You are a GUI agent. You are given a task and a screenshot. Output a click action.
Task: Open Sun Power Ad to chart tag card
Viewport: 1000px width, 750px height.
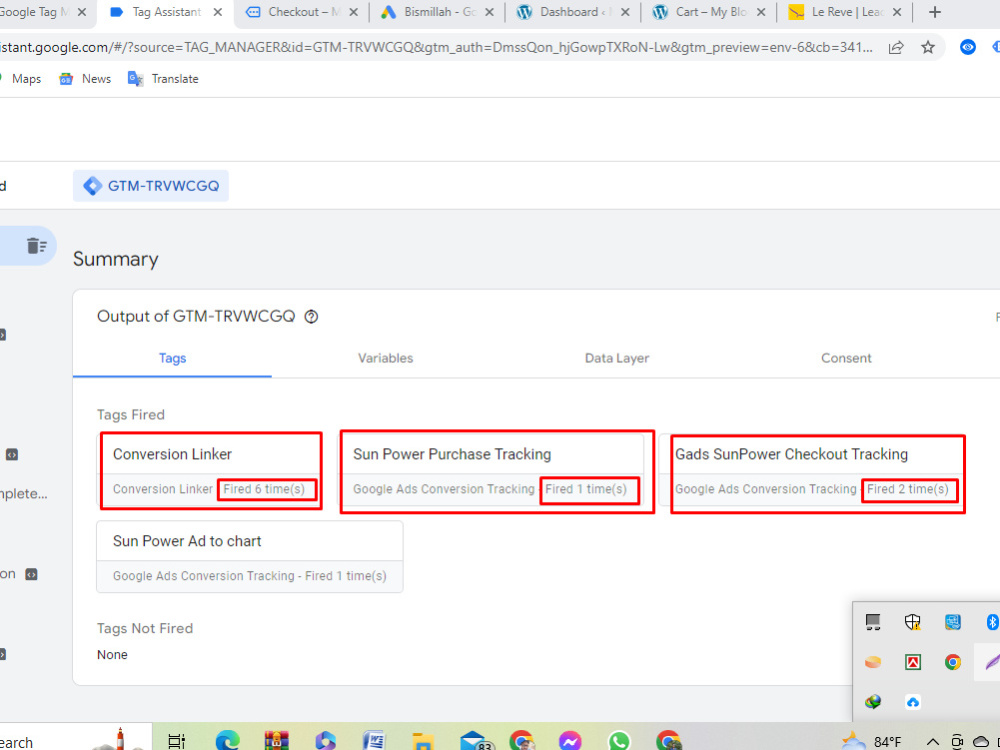249,557
